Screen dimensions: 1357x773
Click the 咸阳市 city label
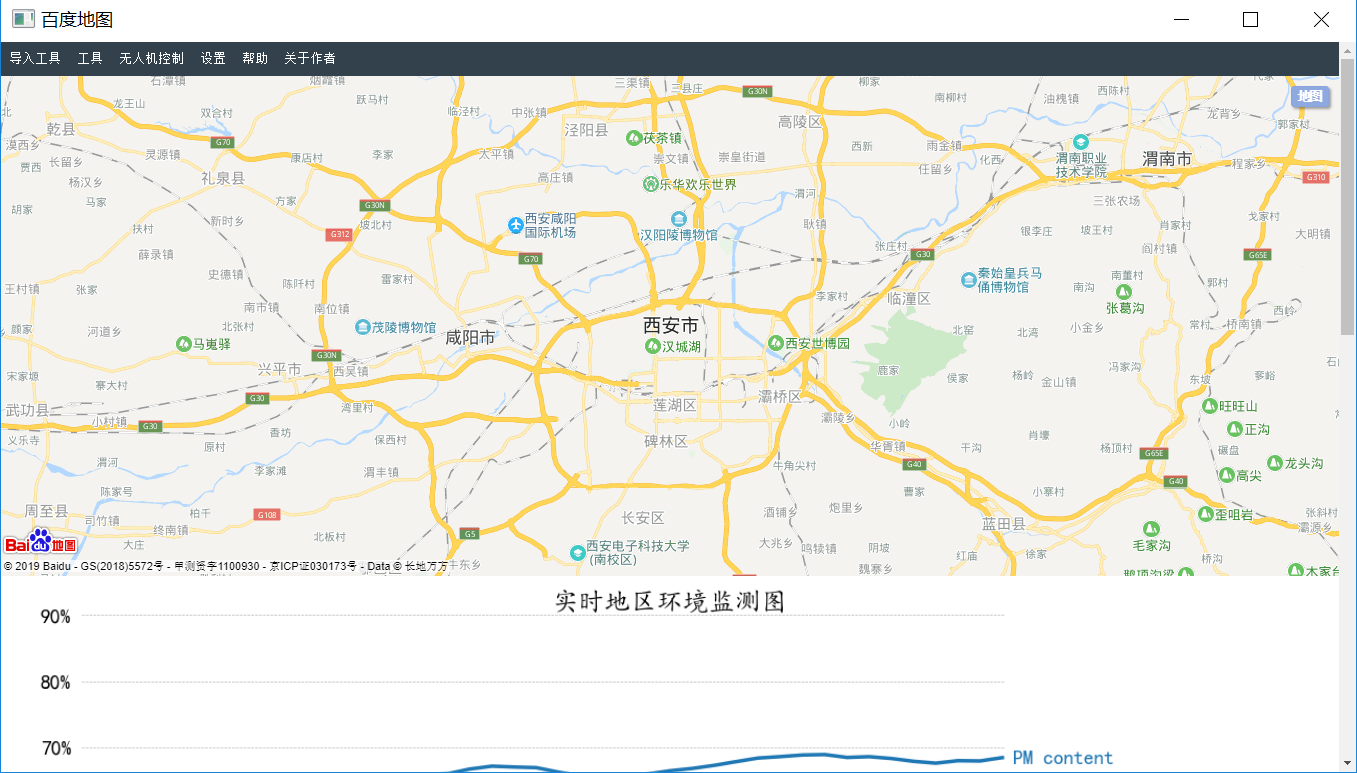point(470,338)
